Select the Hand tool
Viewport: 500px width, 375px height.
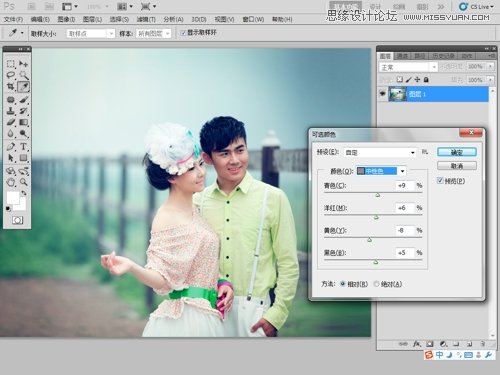[11, 182]
